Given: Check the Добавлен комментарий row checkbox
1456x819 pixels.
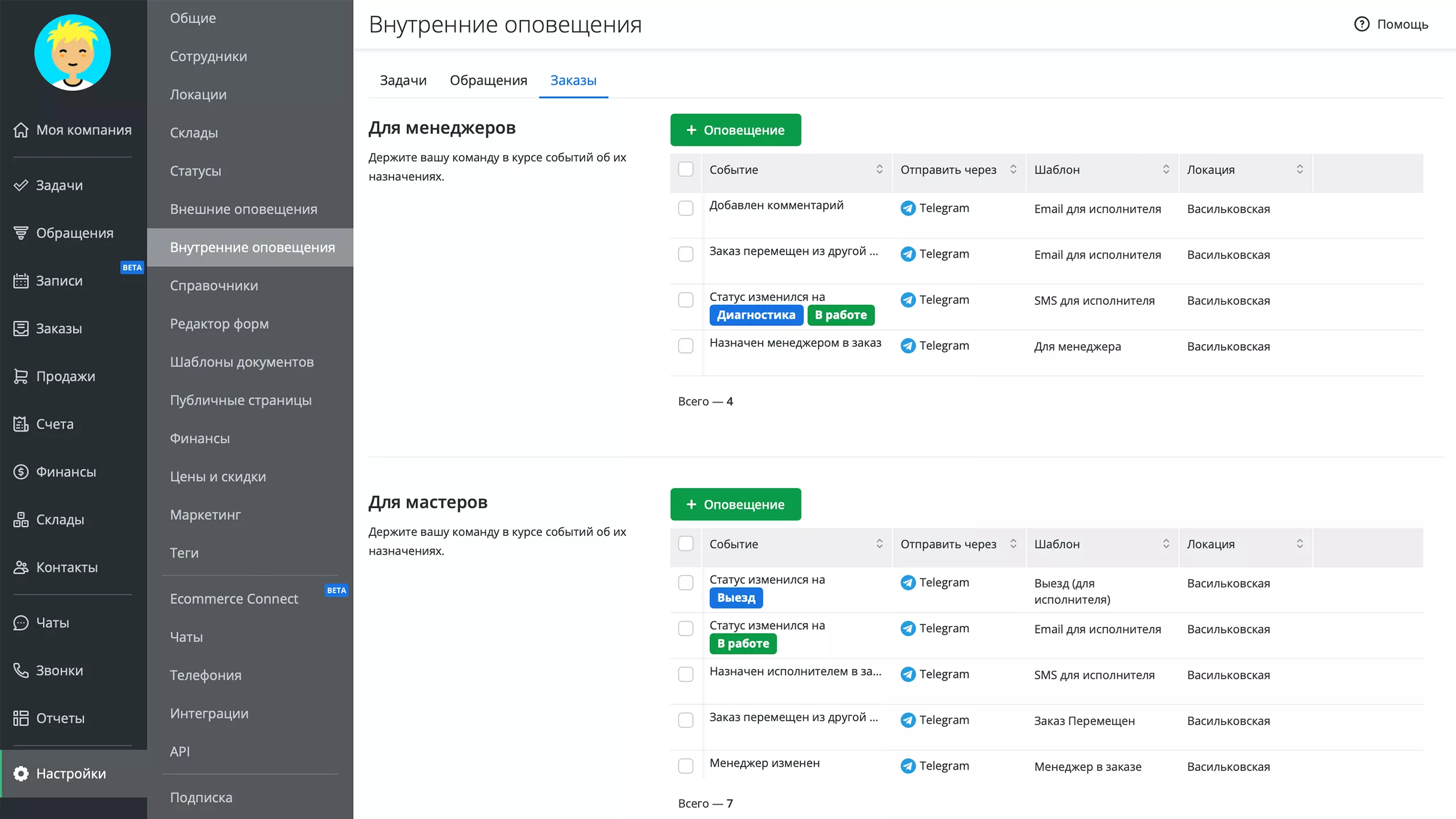Looking at the screenshot, I should coord(686,208).
